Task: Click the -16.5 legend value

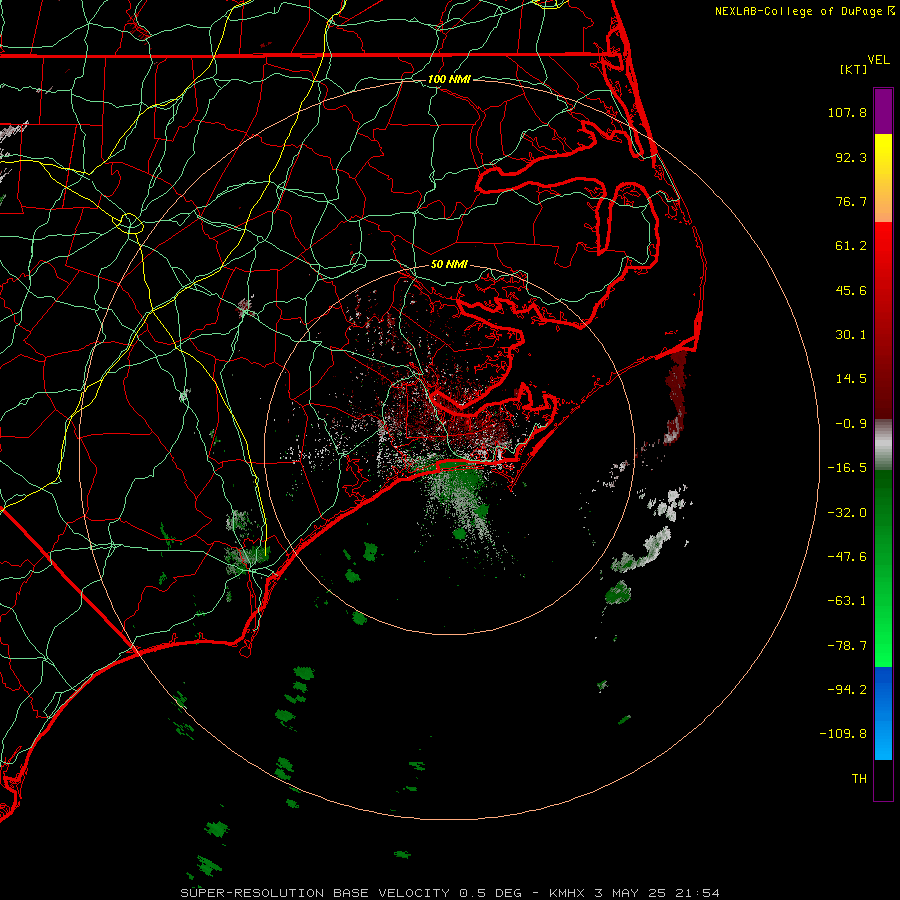Action: (x=847, y=468)
